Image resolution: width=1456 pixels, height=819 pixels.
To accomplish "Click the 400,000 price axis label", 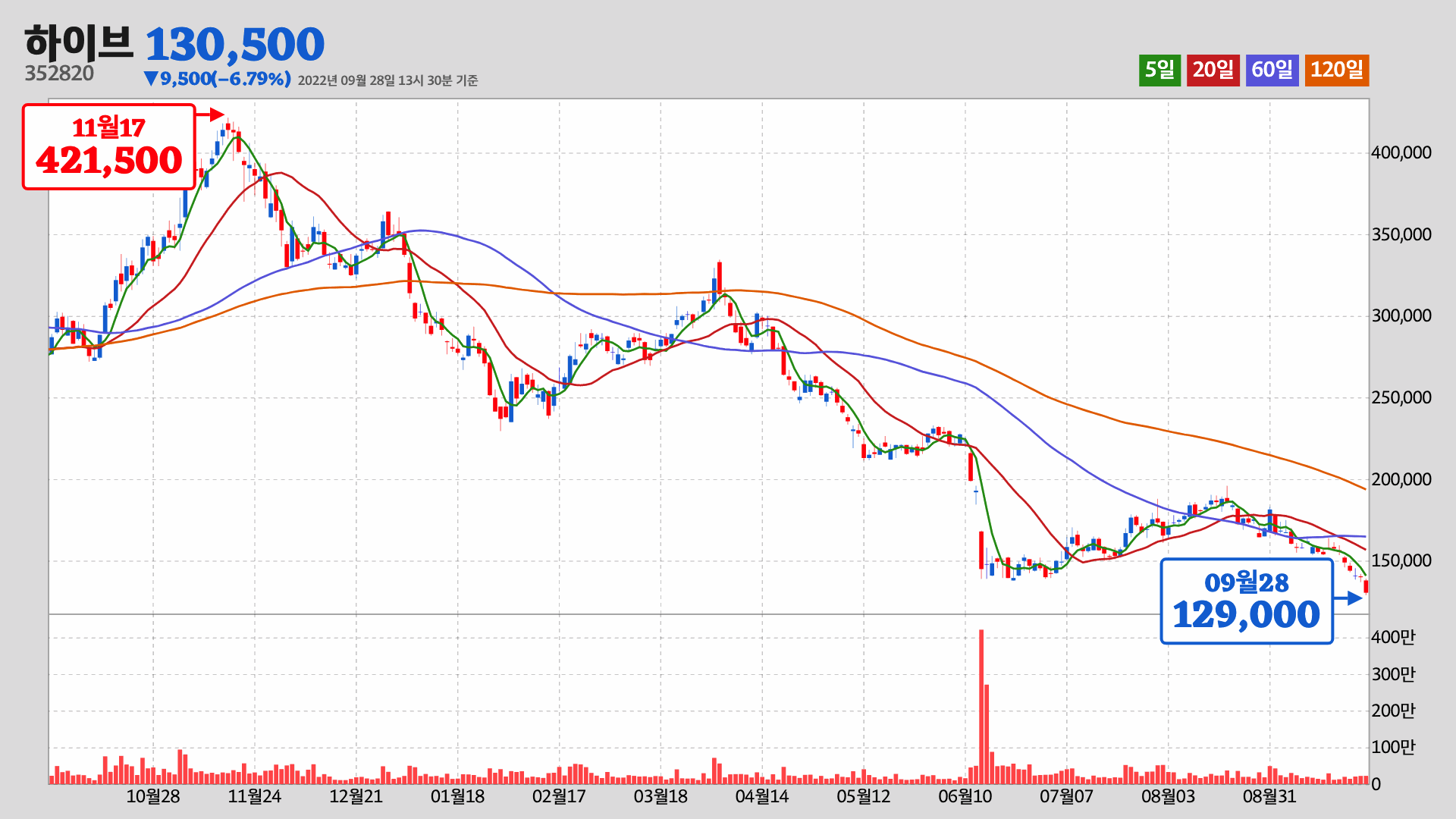I will (x=1401, y=153).
